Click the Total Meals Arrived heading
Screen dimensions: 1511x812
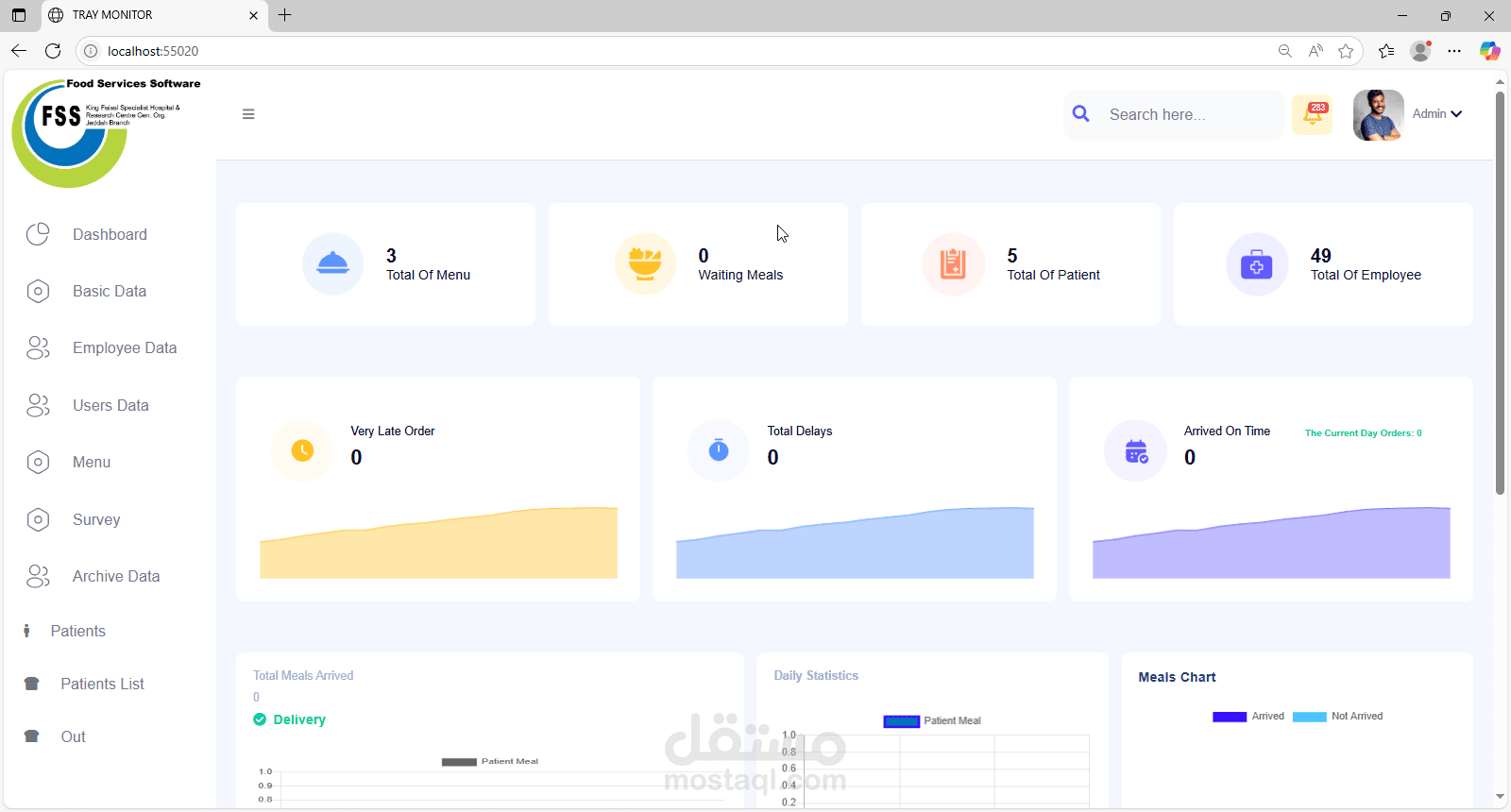303,675
